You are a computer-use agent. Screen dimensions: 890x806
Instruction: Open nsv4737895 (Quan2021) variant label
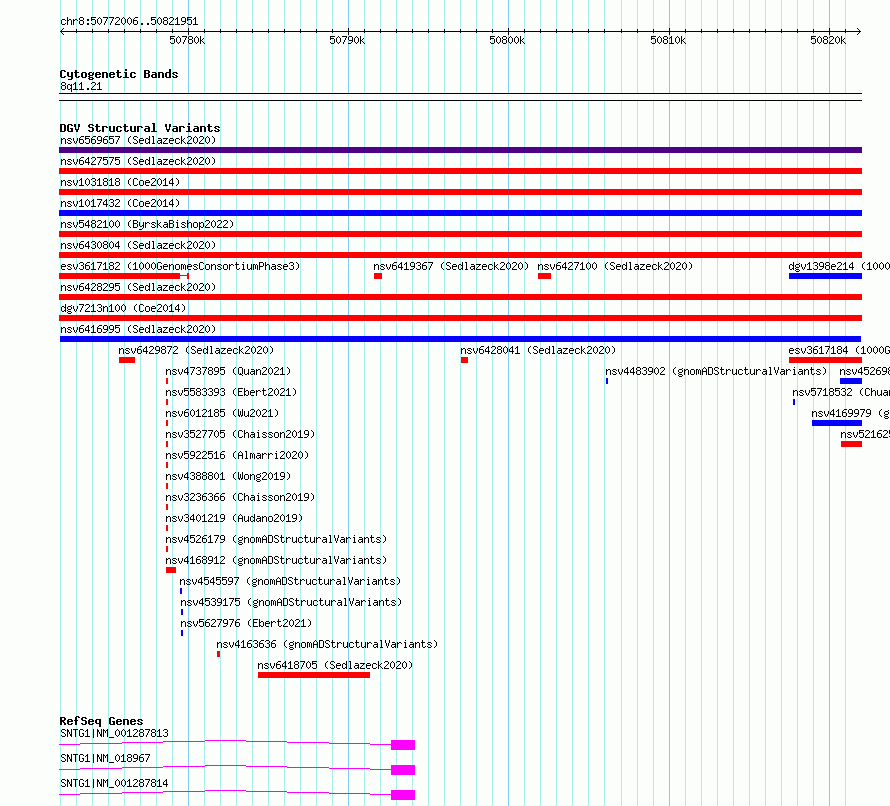click(228, 371)
